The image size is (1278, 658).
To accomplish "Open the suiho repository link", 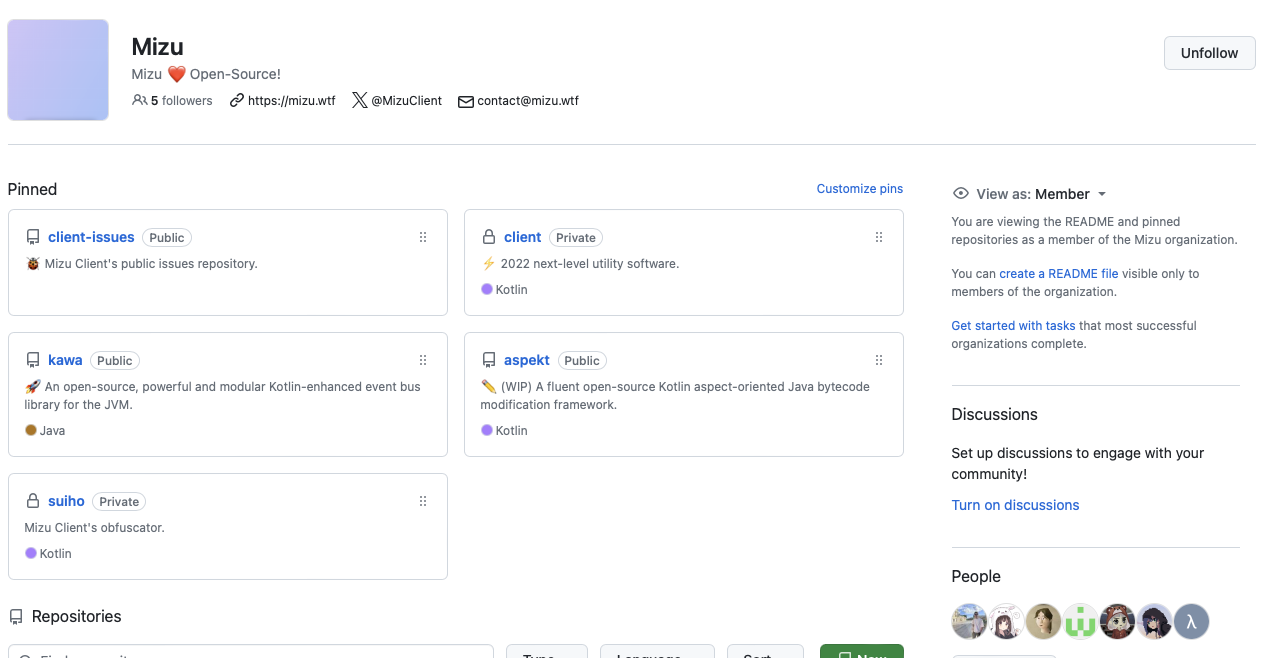I will 66,502.
